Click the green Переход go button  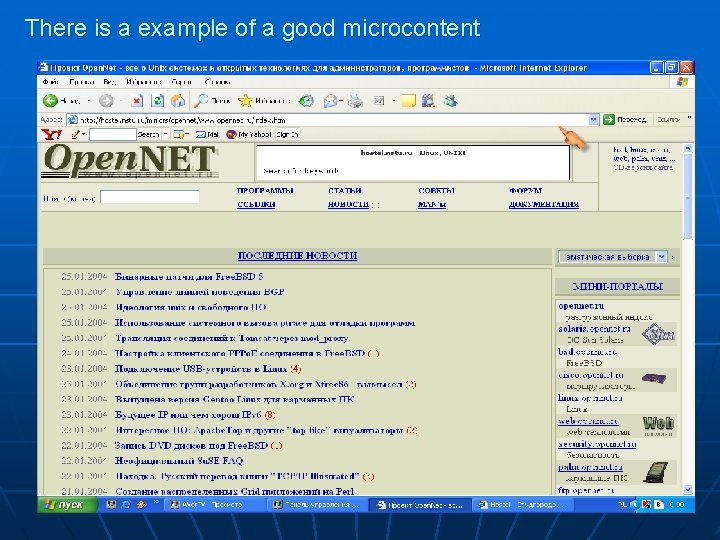pos(625,119)
